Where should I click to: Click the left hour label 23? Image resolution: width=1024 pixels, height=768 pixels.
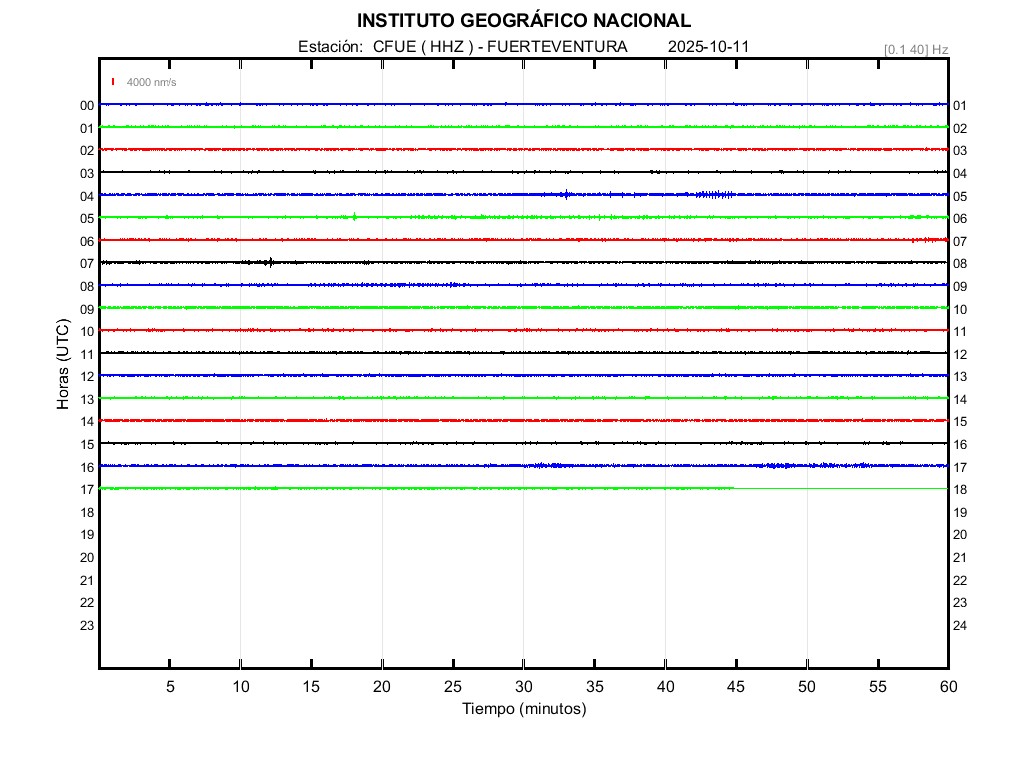coord(87,626)
